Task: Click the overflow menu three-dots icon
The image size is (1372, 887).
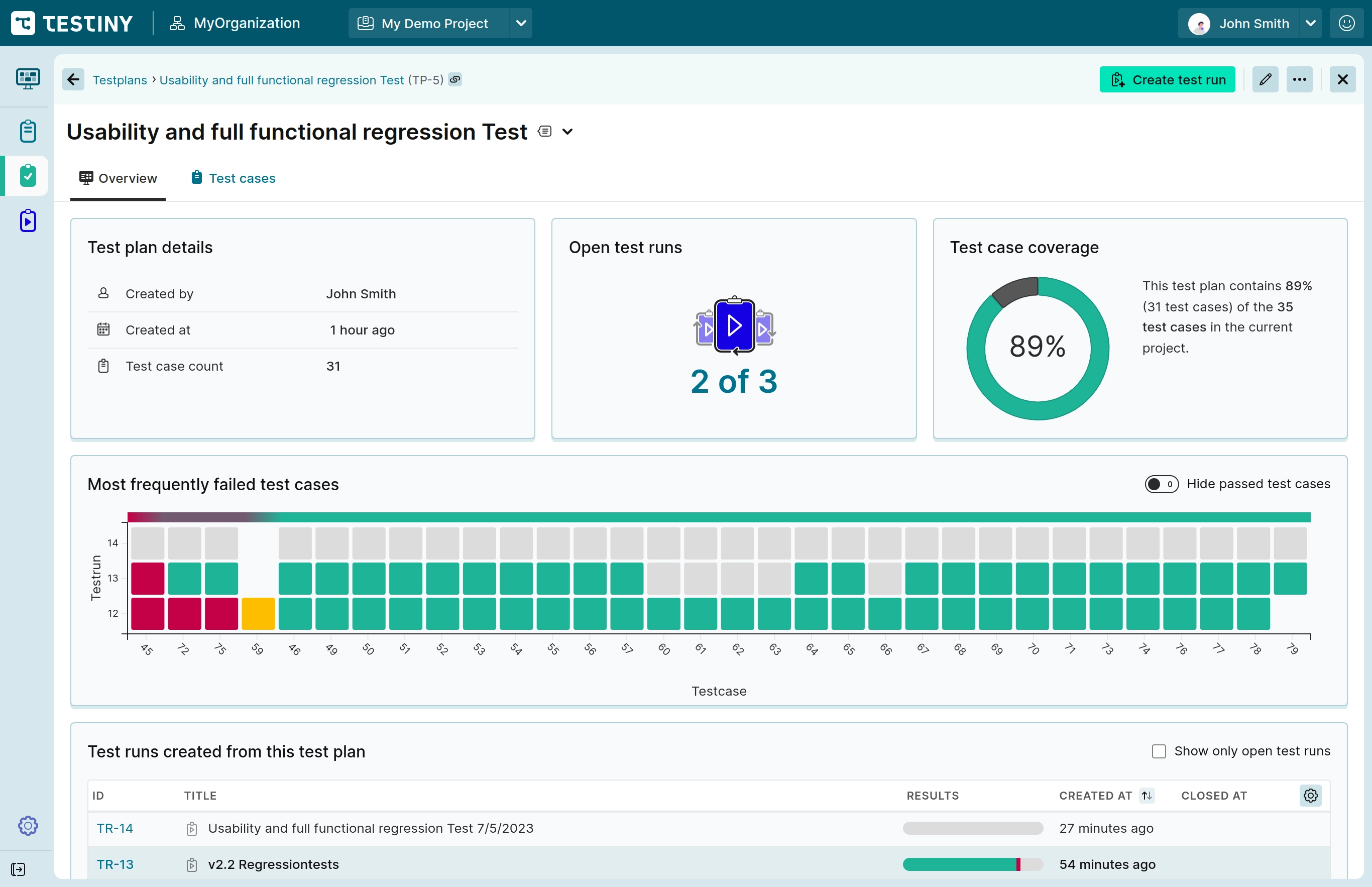Action: click(1299, 79)
